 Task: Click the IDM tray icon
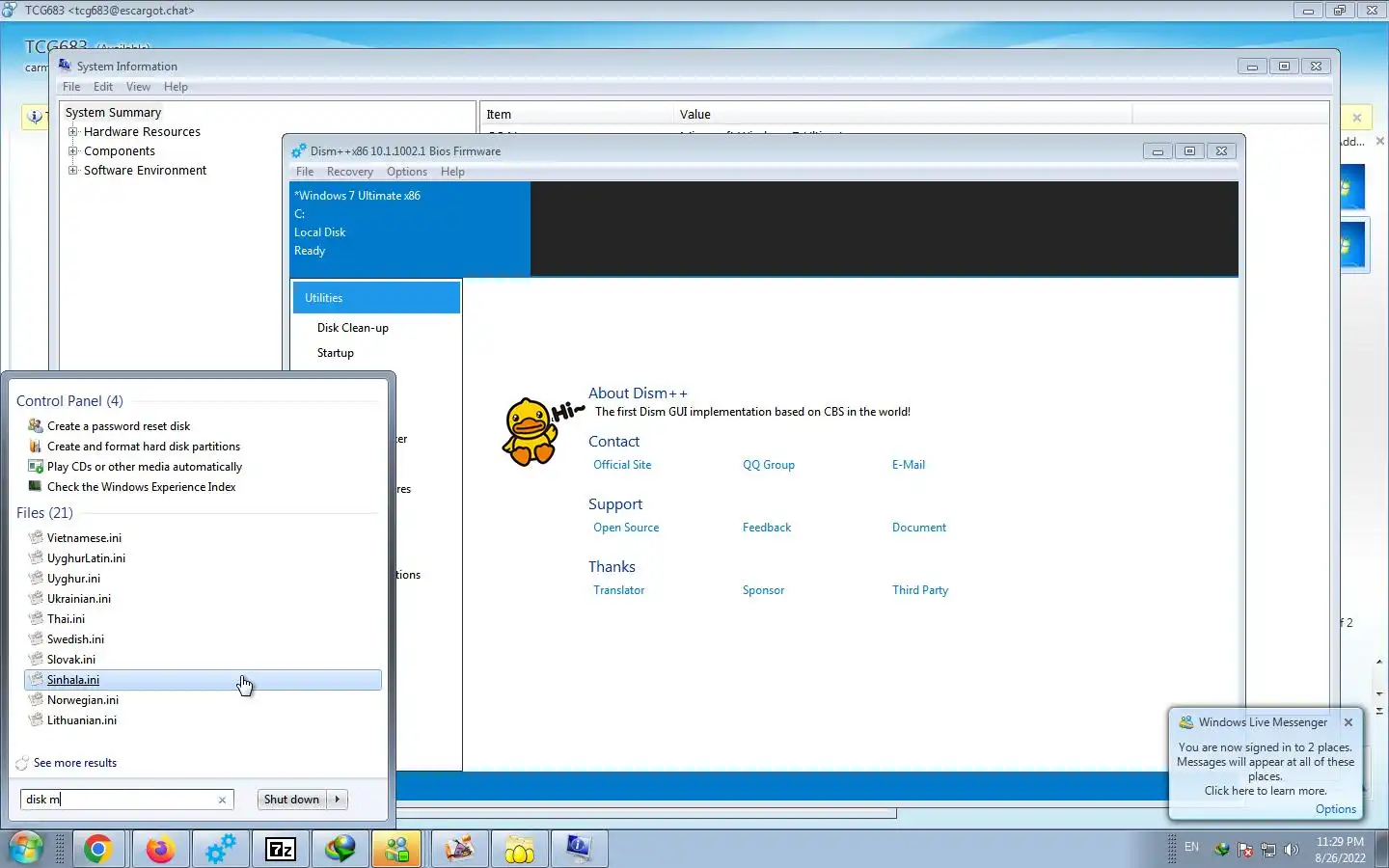tap(1222, 850)
